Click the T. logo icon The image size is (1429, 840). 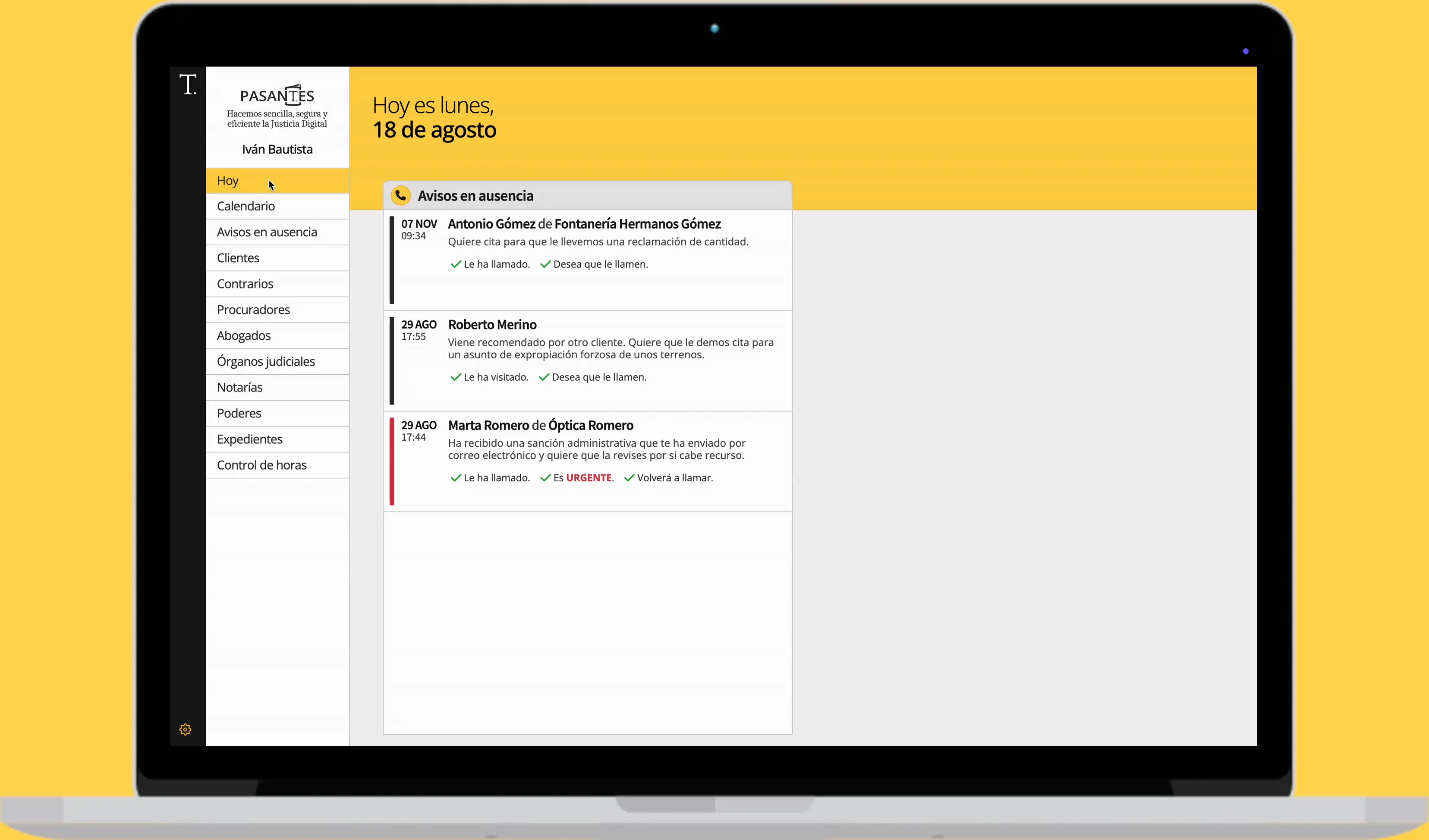pyautogui.click(x=188, y=85)
